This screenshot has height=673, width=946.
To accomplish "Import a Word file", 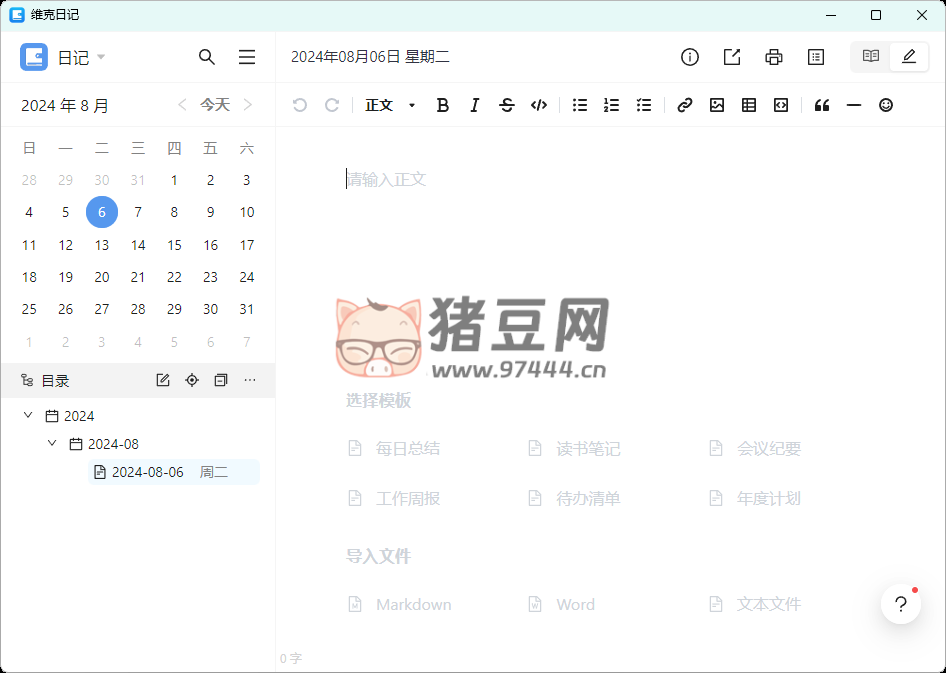I will point(562,604).
